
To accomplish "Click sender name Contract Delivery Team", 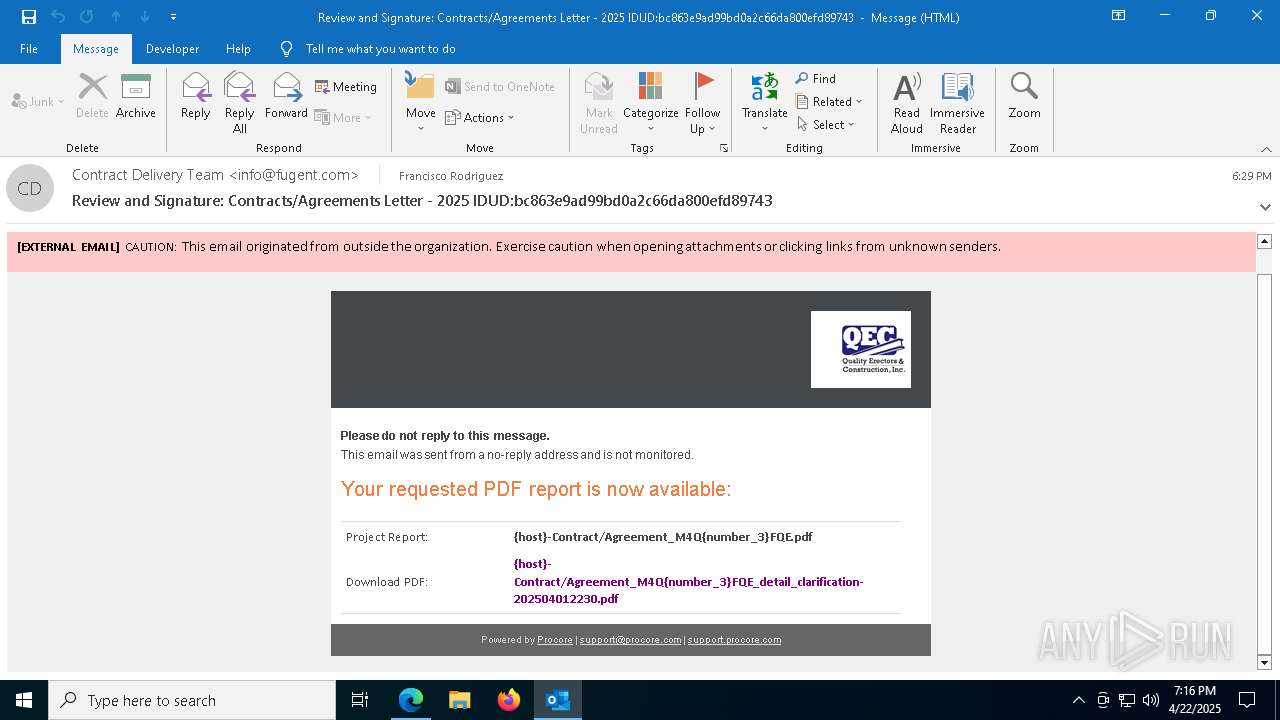I will coord(215,175).
